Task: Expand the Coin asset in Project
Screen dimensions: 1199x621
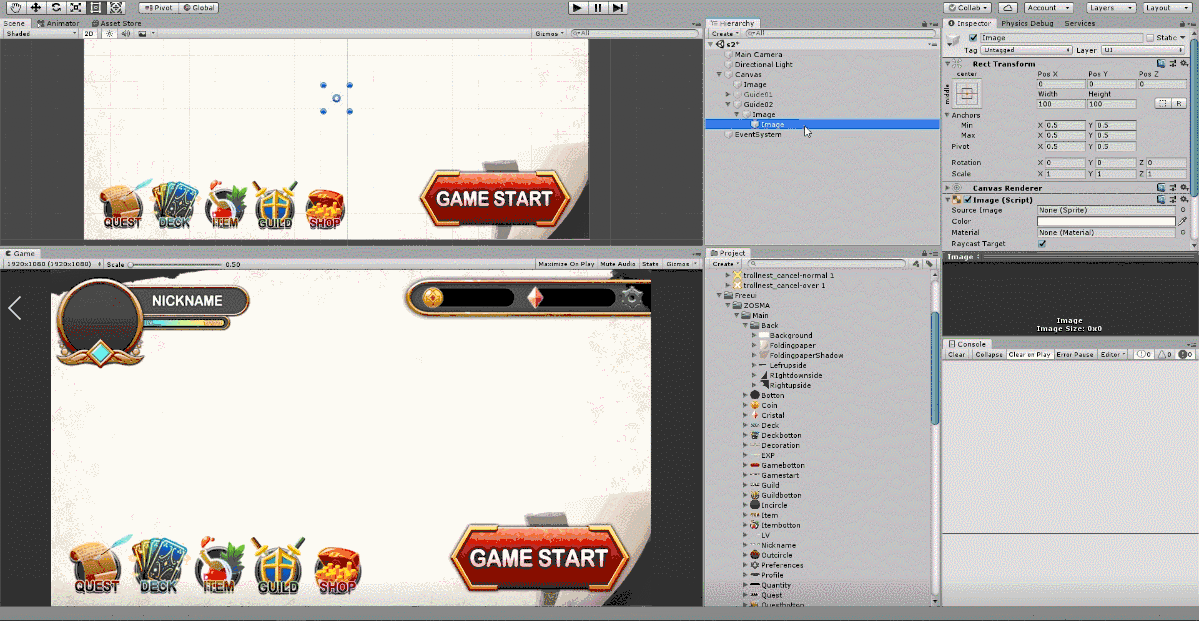Action: point(746,405)
